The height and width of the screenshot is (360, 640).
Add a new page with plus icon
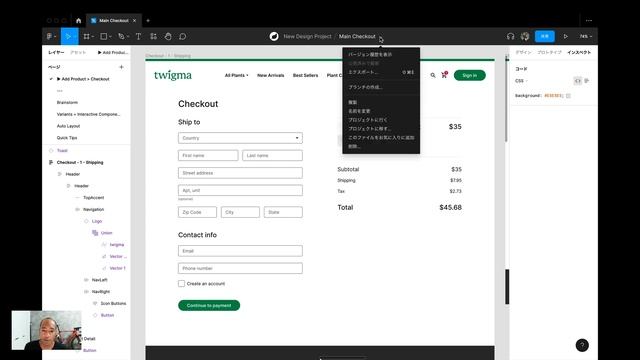(x=121, y=67)
